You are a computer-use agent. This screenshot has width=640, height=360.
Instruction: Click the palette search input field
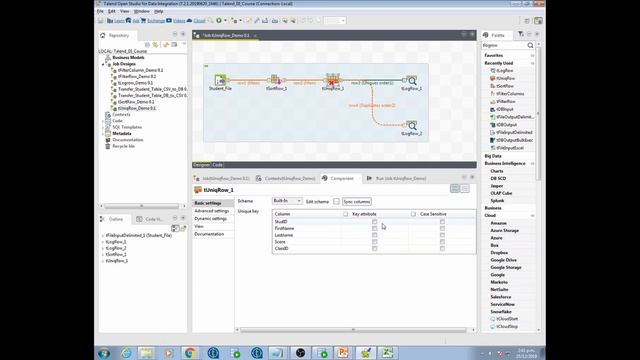coord(504,45)
